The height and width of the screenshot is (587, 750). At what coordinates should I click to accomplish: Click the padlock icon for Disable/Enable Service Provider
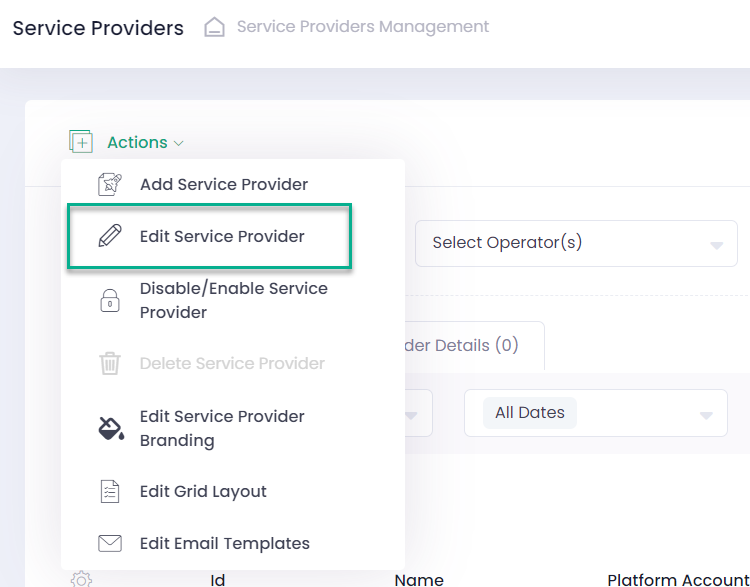point(110,301)
